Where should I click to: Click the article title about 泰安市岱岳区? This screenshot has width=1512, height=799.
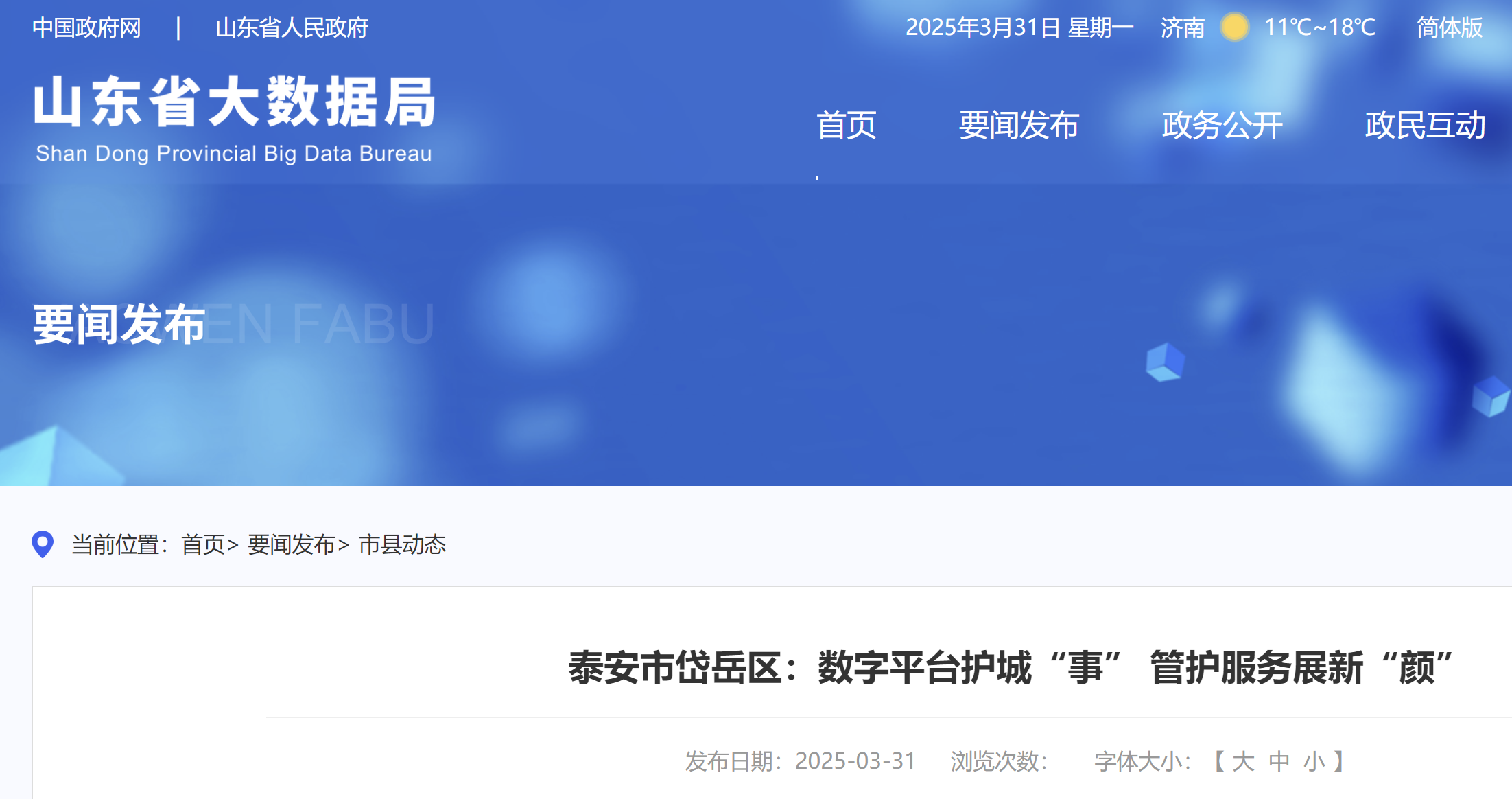point(1011,668)
